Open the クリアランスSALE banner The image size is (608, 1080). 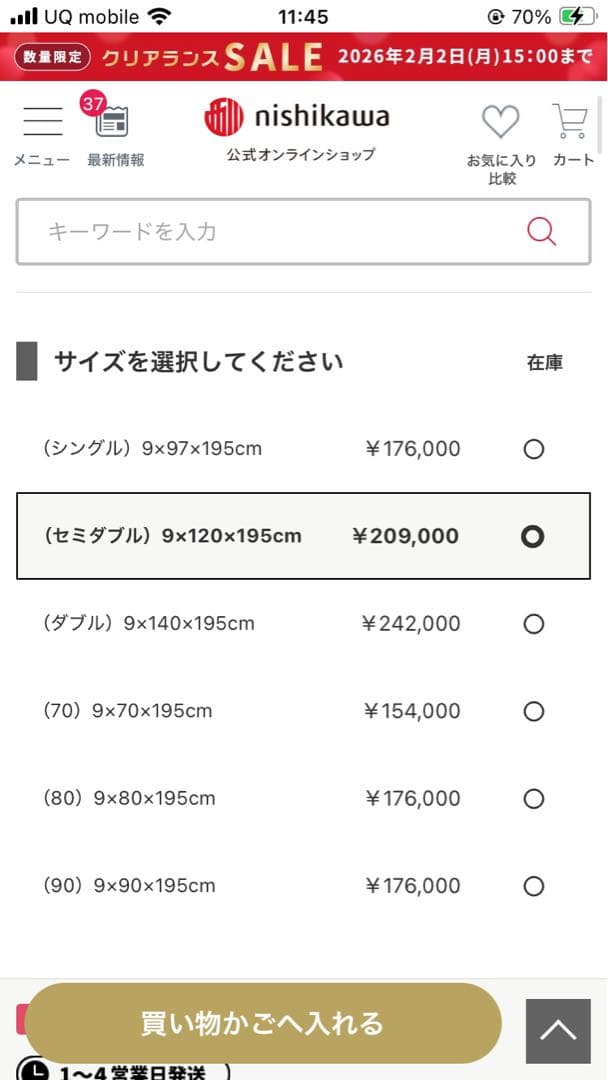point(304,59)
